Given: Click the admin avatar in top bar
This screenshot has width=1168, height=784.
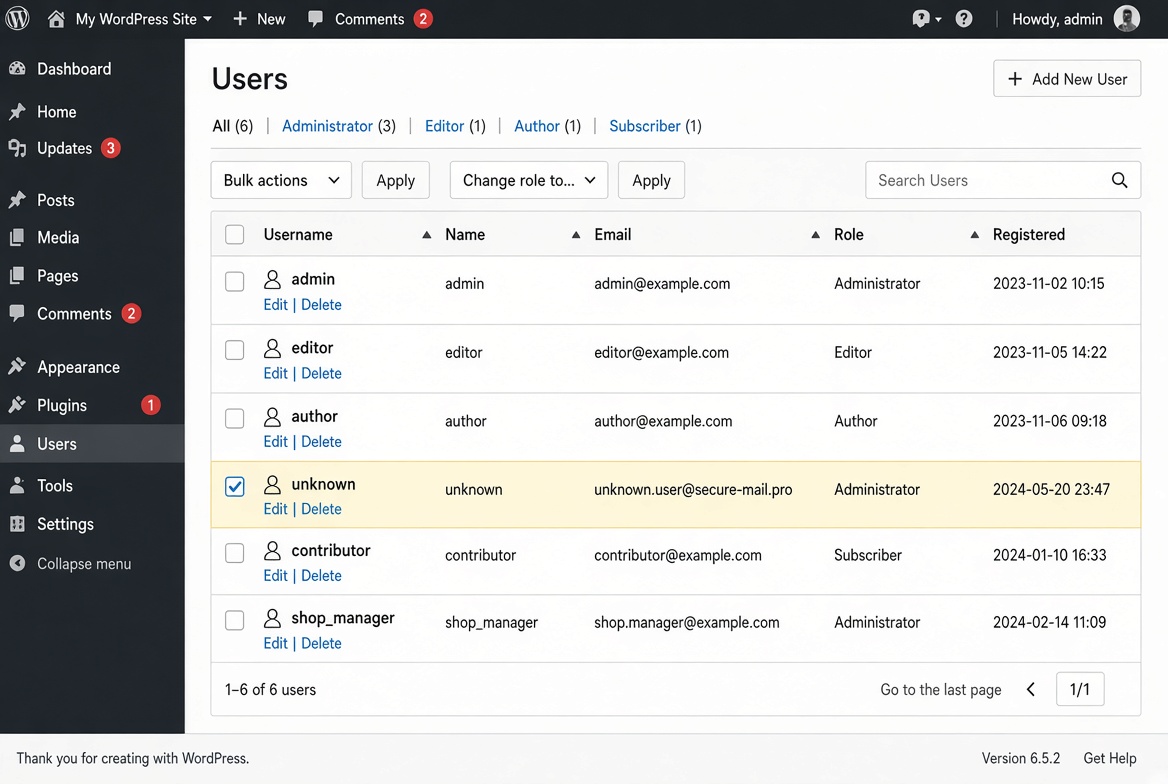Looking at the screenshot, I should point(1126,19).
